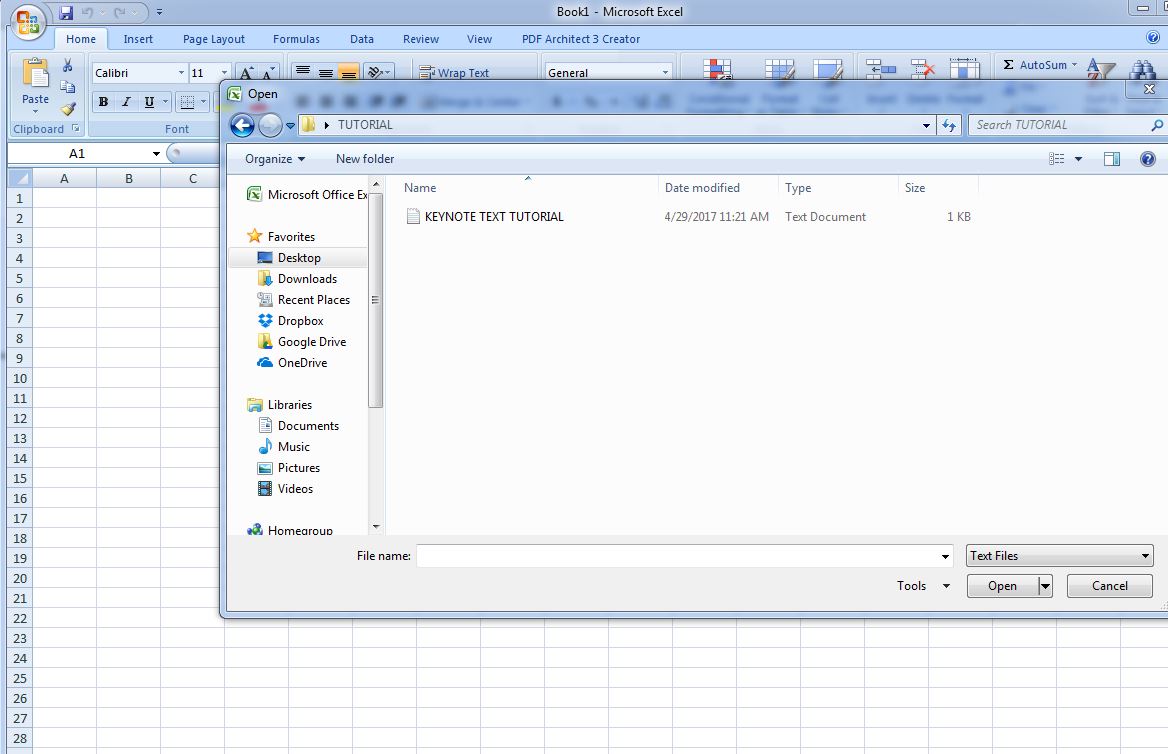Switch to the Review tab
The width and height of the screenshot is (1168, 754).
pyautogui.click(x=421, y=39)
